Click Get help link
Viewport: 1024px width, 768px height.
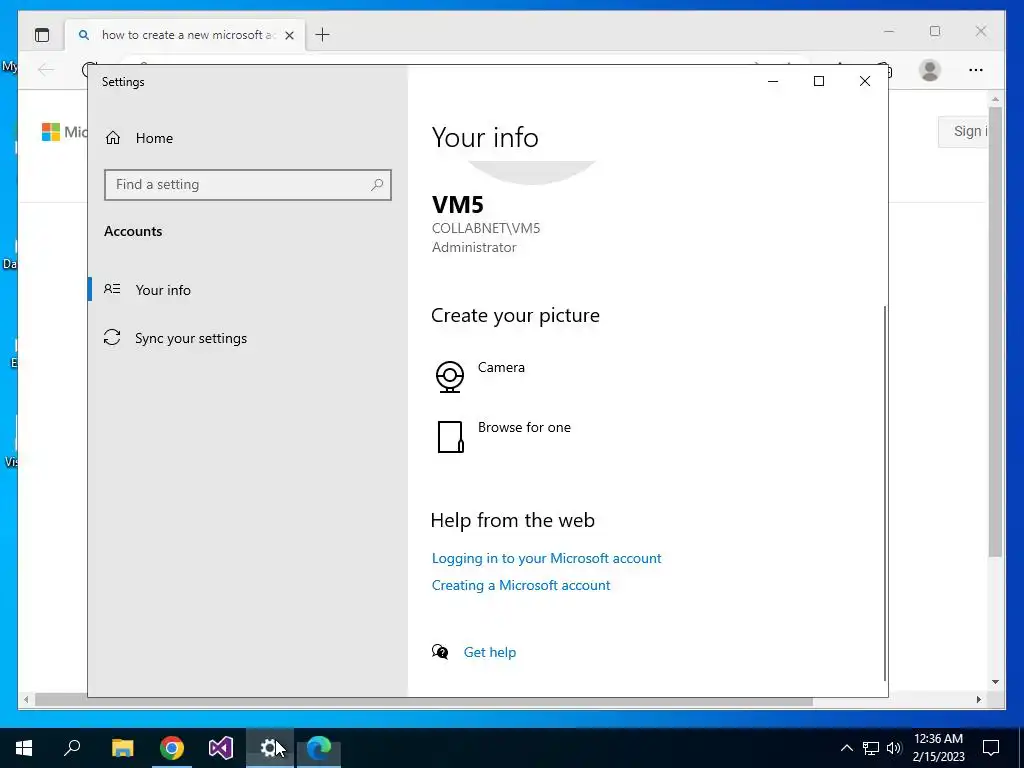489,652
